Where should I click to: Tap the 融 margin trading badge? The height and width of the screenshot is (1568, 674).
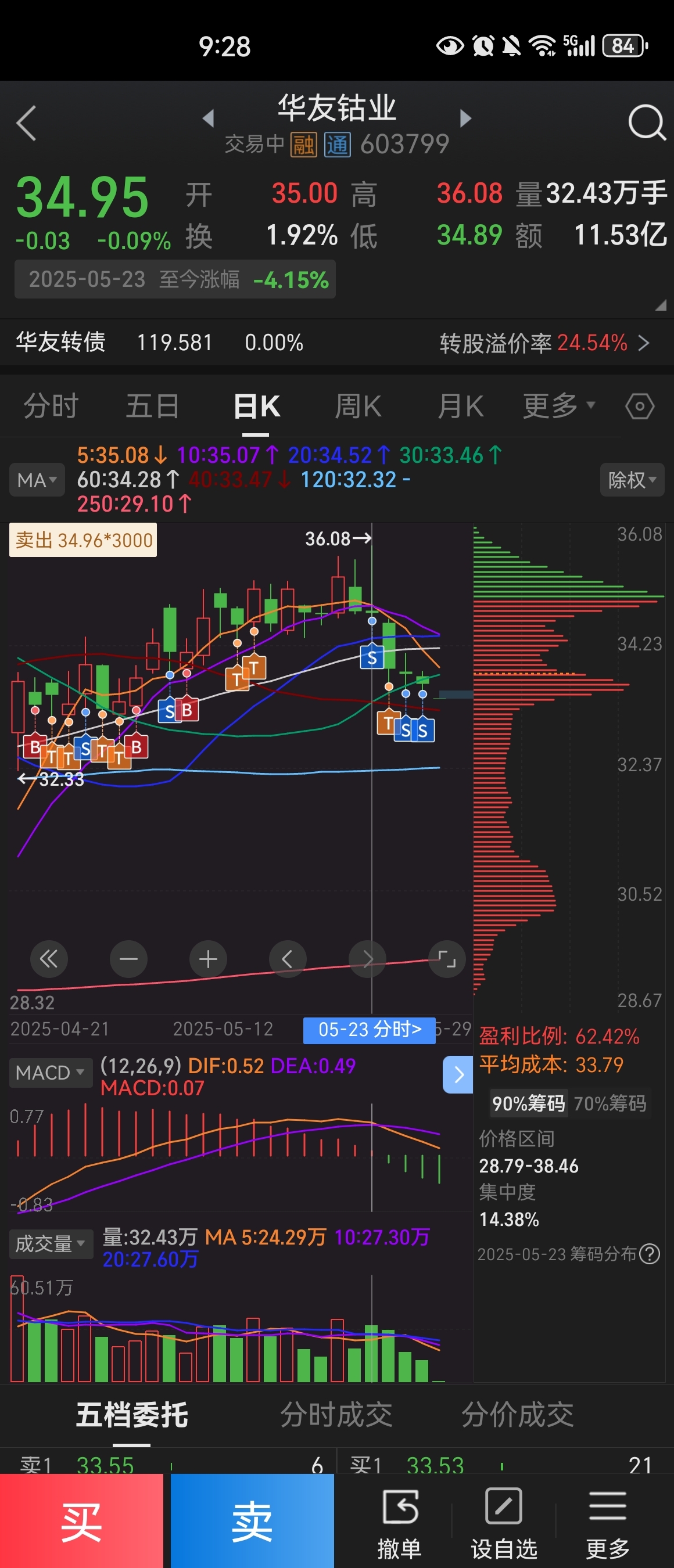coord(303,145)
